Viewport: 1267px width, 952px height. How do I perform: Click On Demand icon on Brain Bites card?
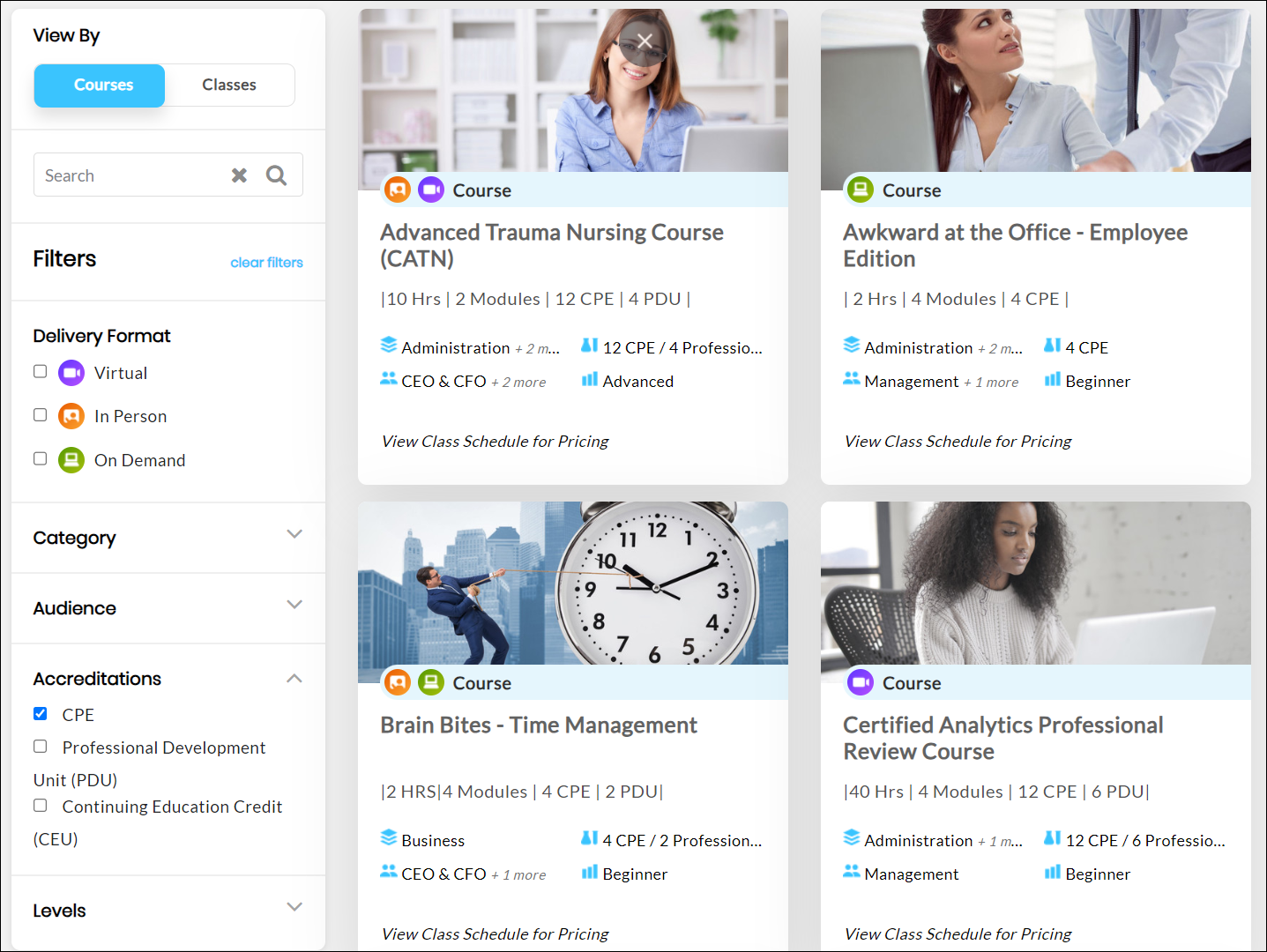pos(431,682)
